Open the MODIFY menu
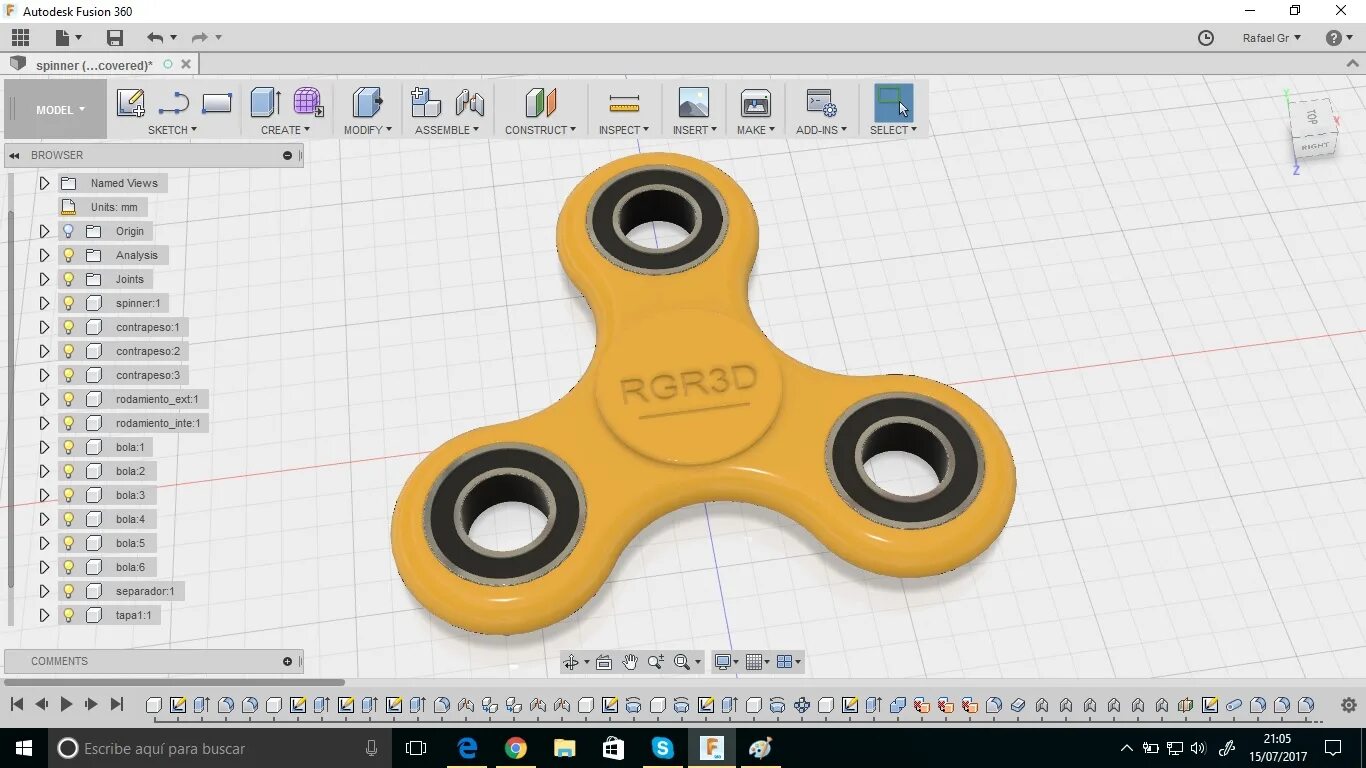Screen dimensions: 1366x768 pyautogui.click(x=368, y=130)
